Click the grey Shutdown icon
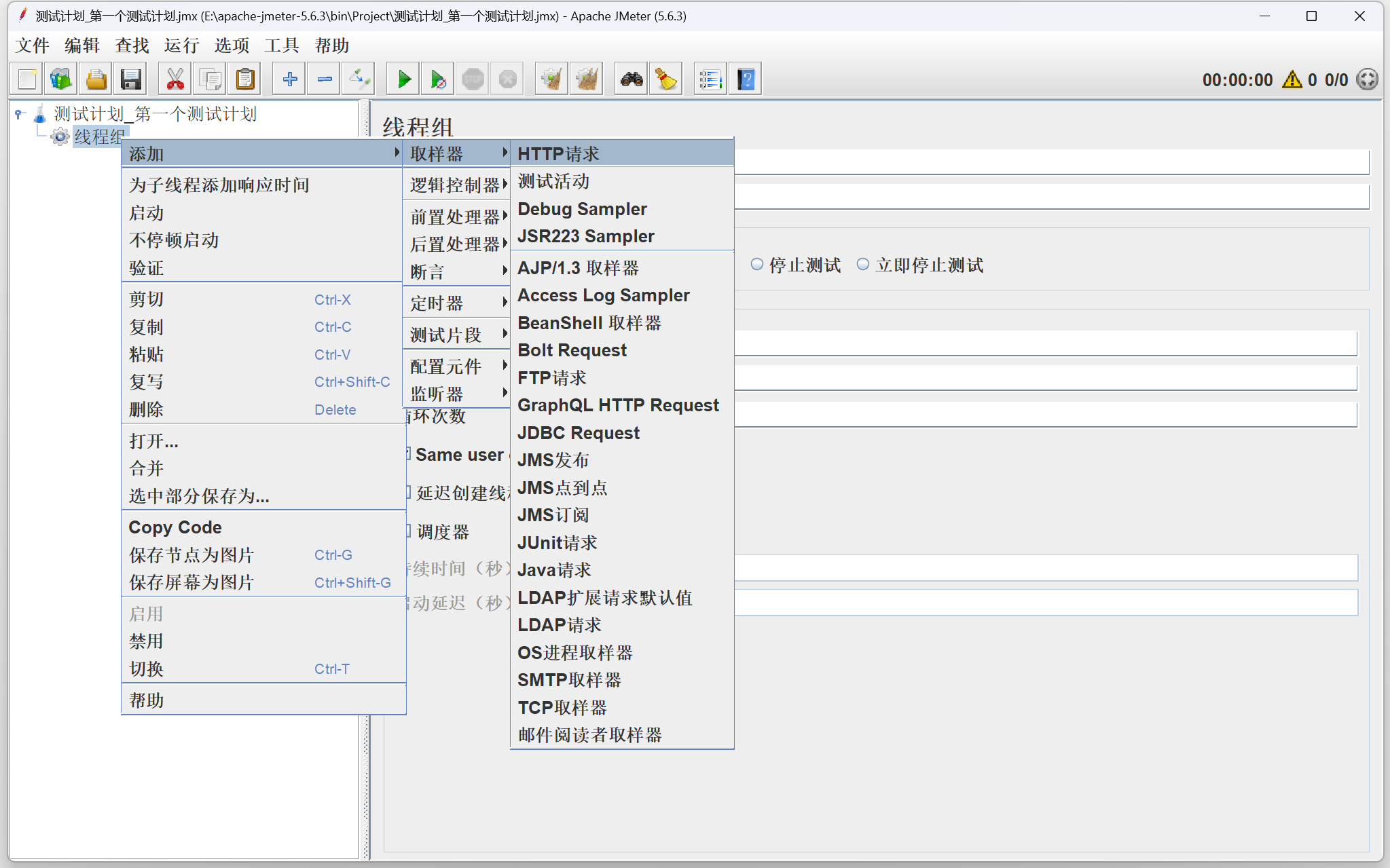The width and height of the screenshot is (1390, 868). 507,79
